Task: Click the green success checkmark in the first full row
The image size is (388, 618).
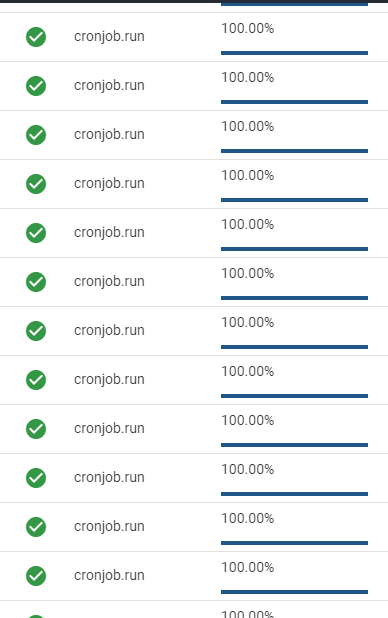Action: point(36,37)
